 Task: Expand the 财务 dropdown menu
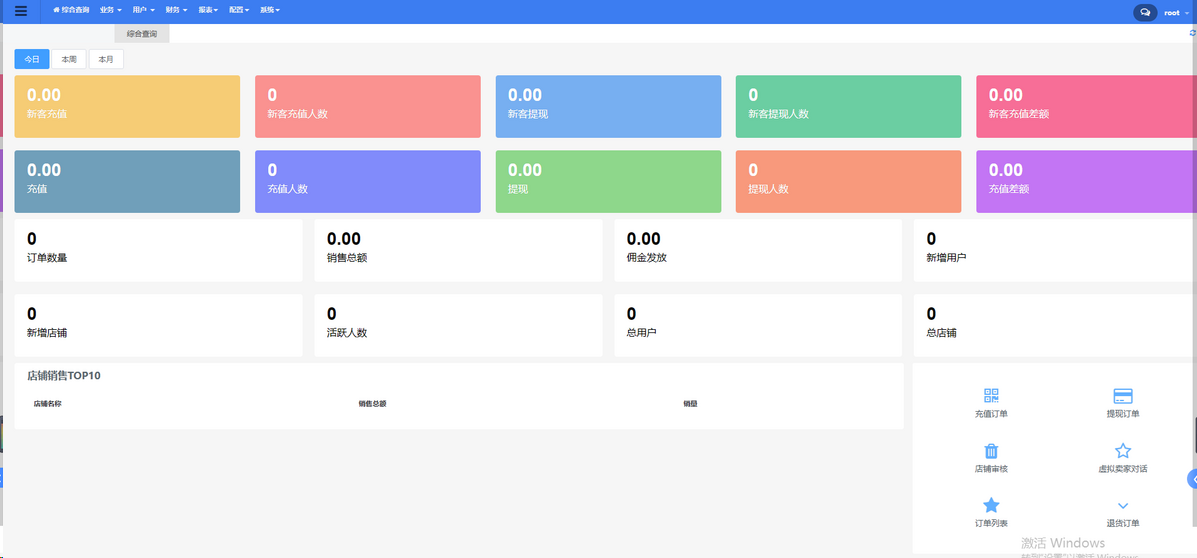click(x=176, y=10)
